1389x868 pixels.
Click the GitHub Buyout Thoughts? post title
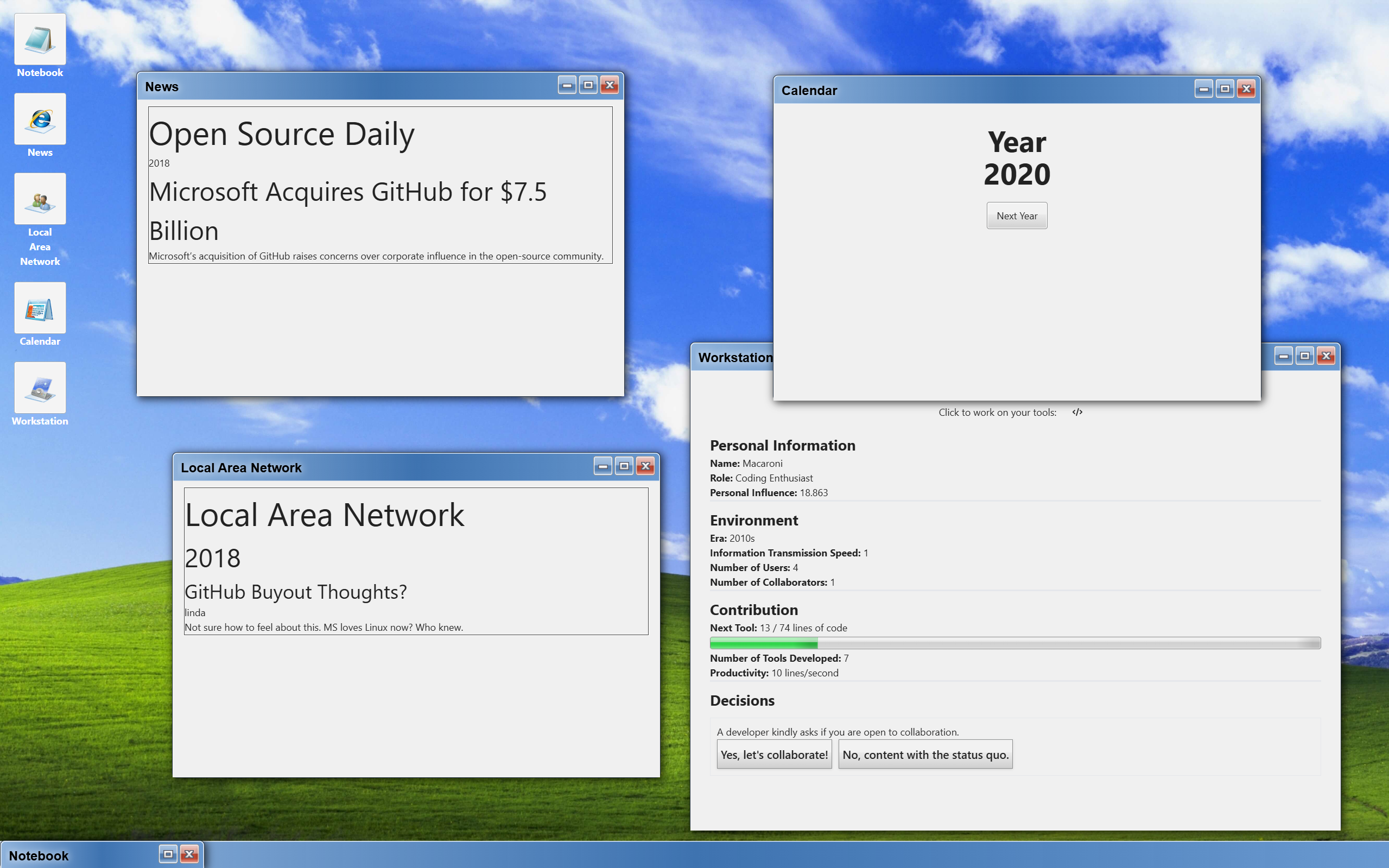tap(296, 591)
